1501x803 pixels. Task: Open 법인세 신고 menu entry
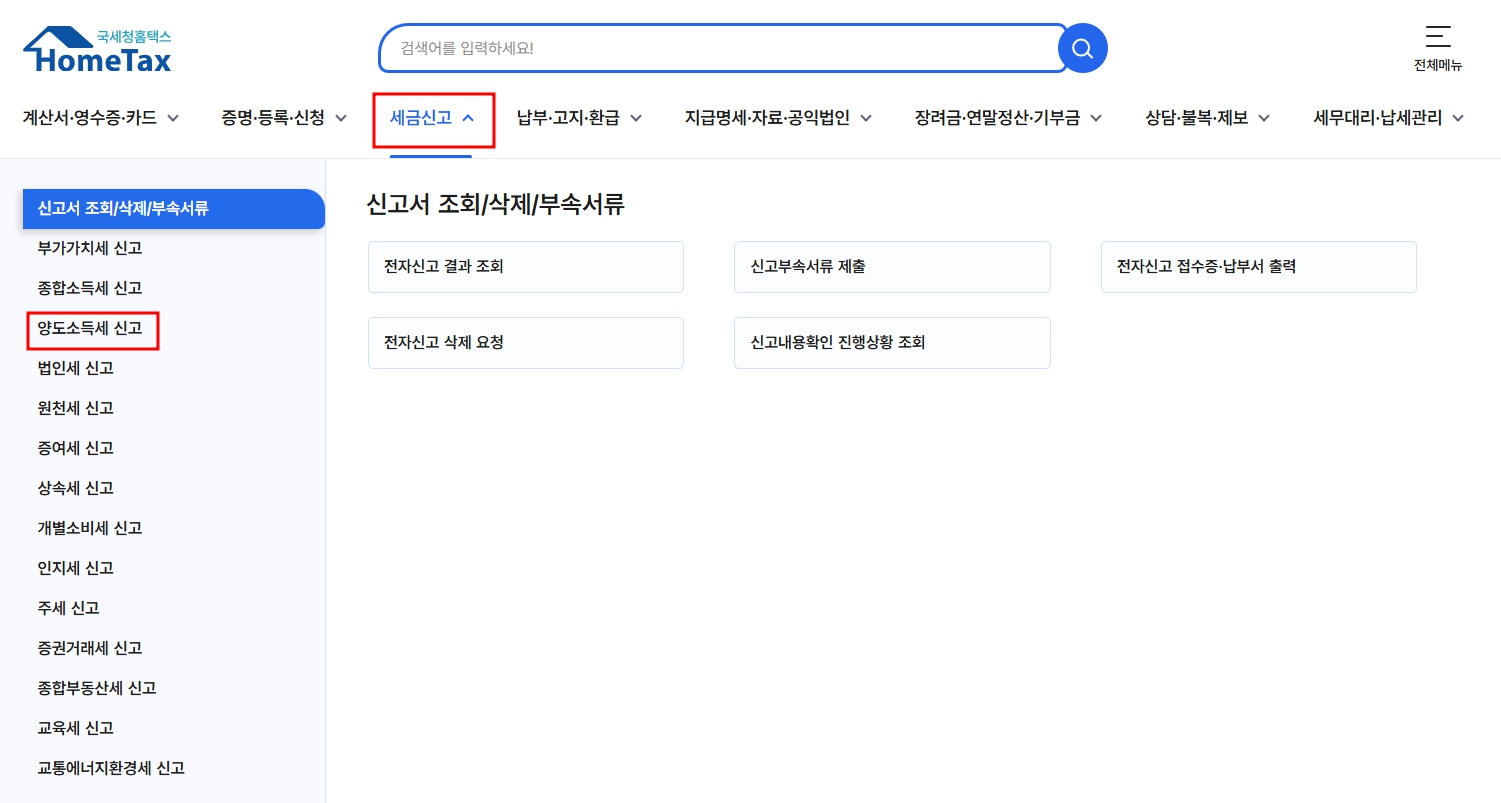[x=74, y=368]
